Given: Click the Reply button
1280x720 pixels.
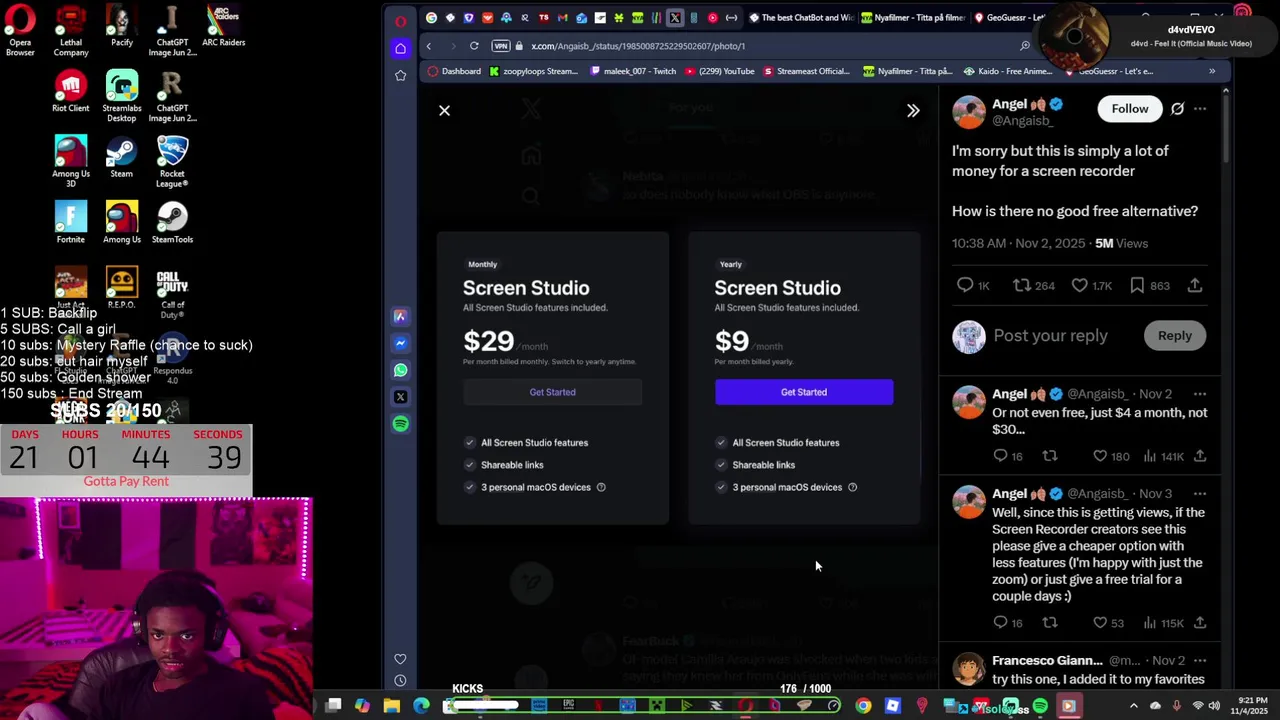Looking at the screenshot, I should [x=1175, y=336].
